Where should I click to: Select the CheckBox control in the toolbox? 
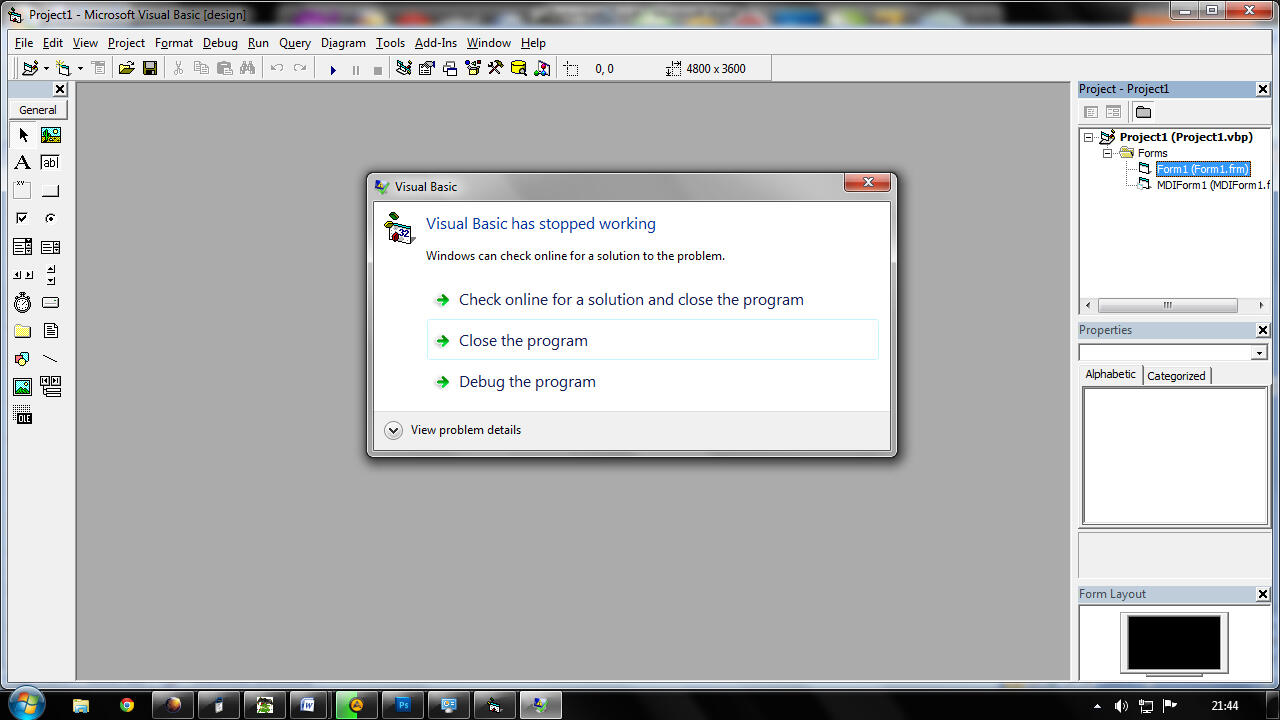tap(23, 219)
